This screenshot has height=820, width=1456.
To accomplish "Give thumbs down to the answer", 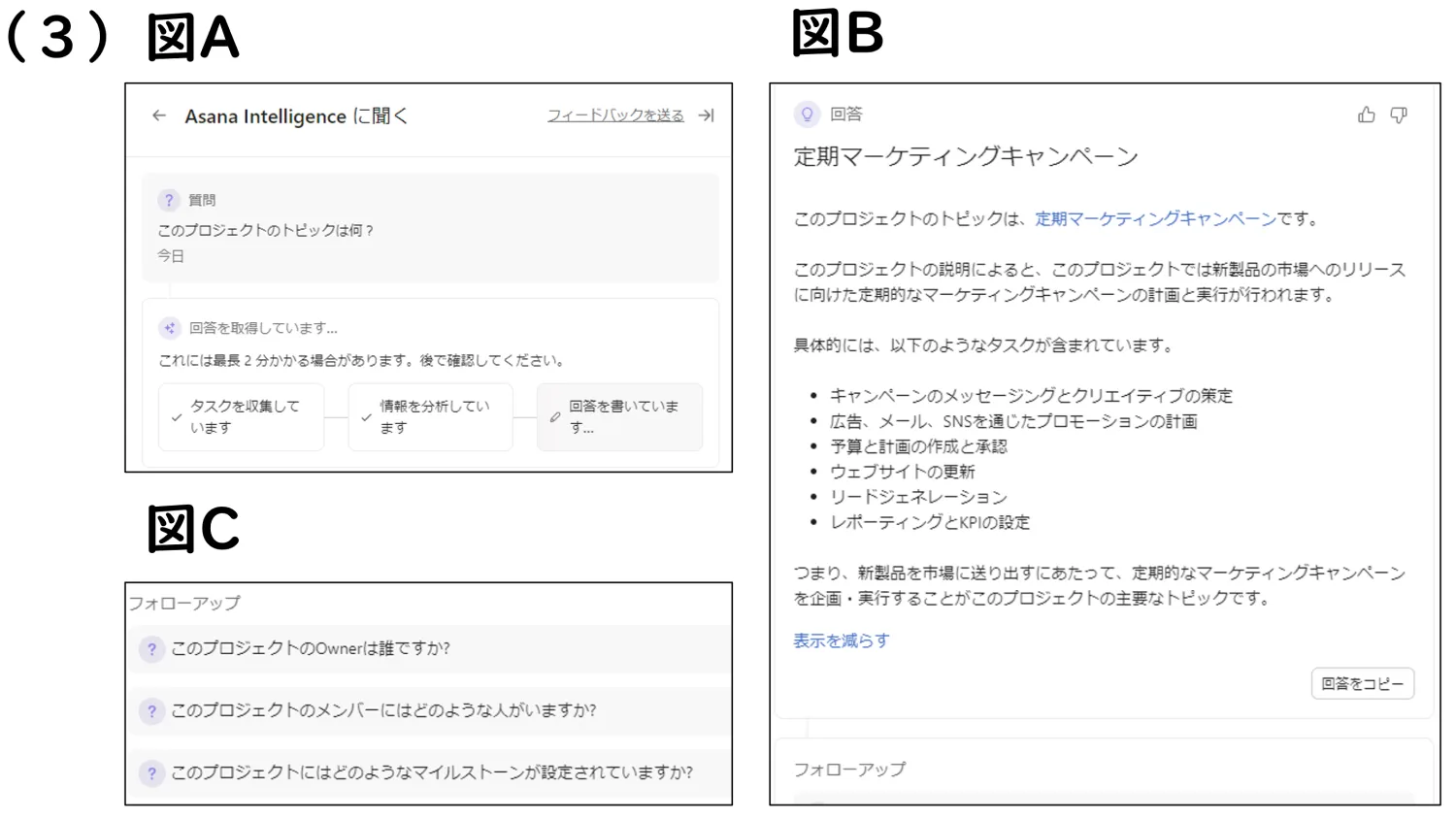I will click(x=1399, y=115).
